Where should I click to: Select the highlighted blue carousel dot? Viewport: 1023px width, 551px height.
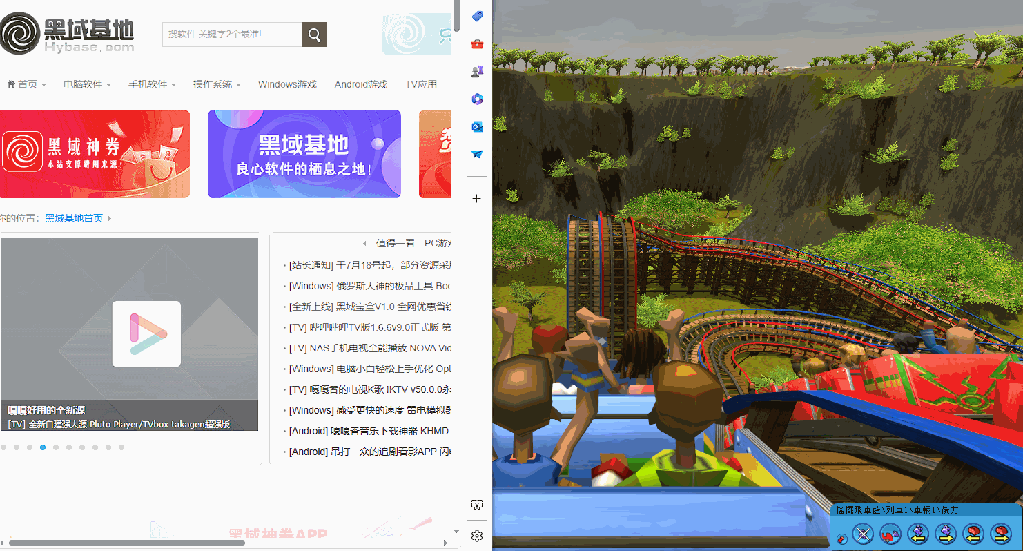(43, 447)
